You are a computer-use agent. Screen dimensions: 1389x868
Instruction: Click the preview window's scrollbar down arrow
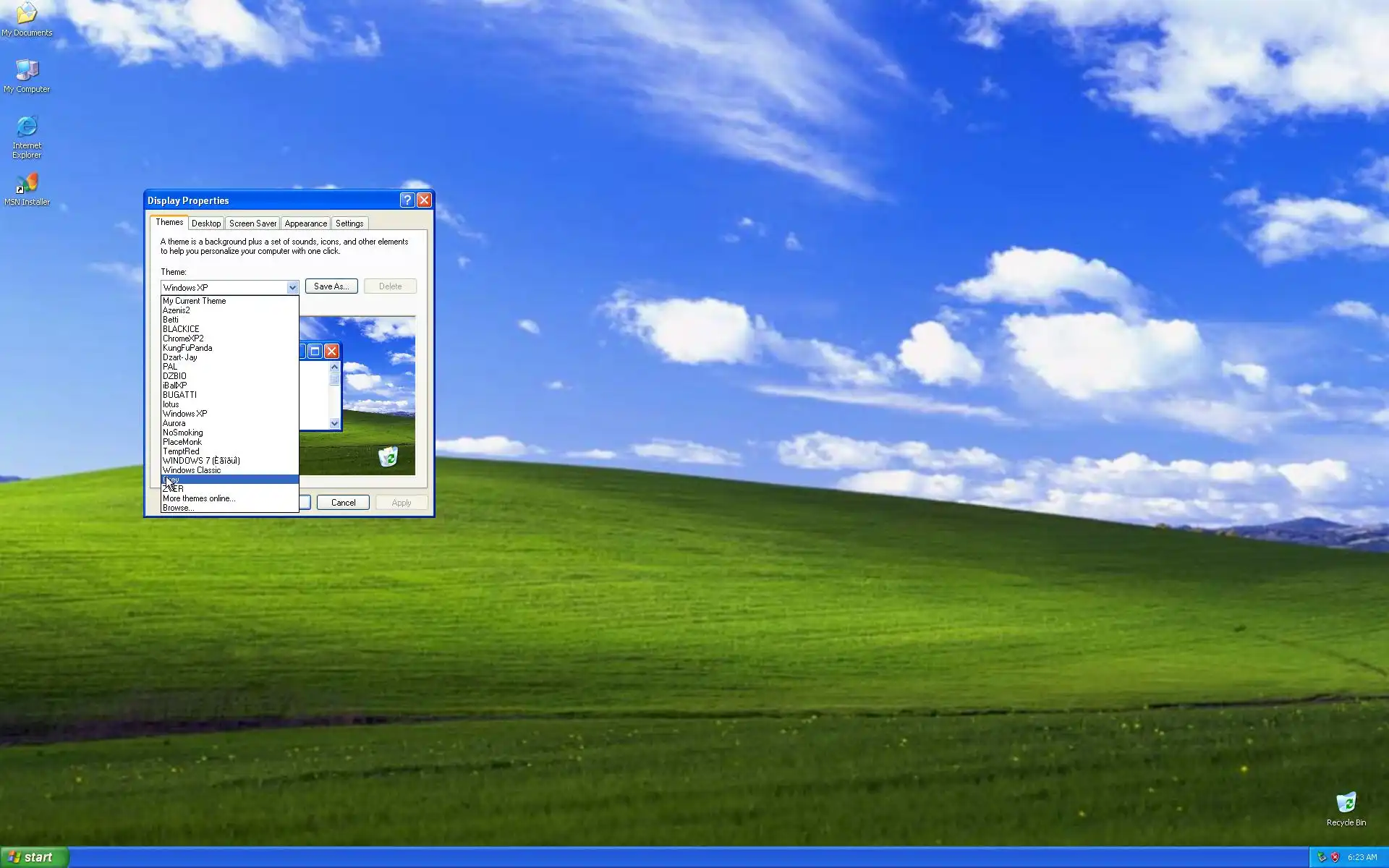334,424
